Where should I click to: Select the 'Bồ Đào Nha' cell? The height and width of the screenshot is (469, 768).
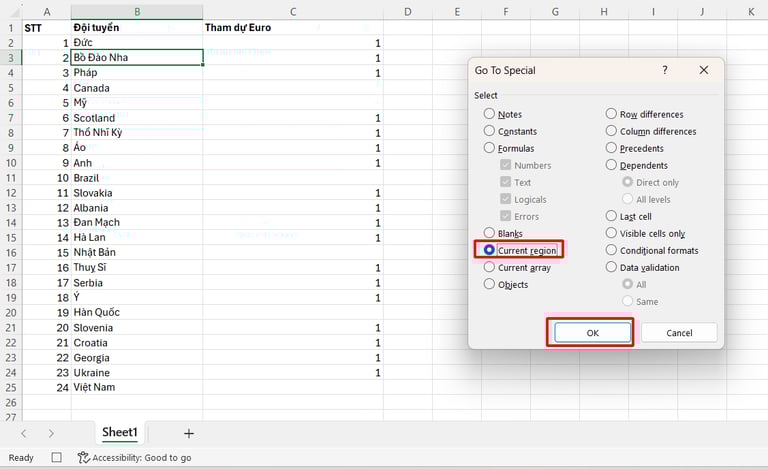click(x=137, y=57)
